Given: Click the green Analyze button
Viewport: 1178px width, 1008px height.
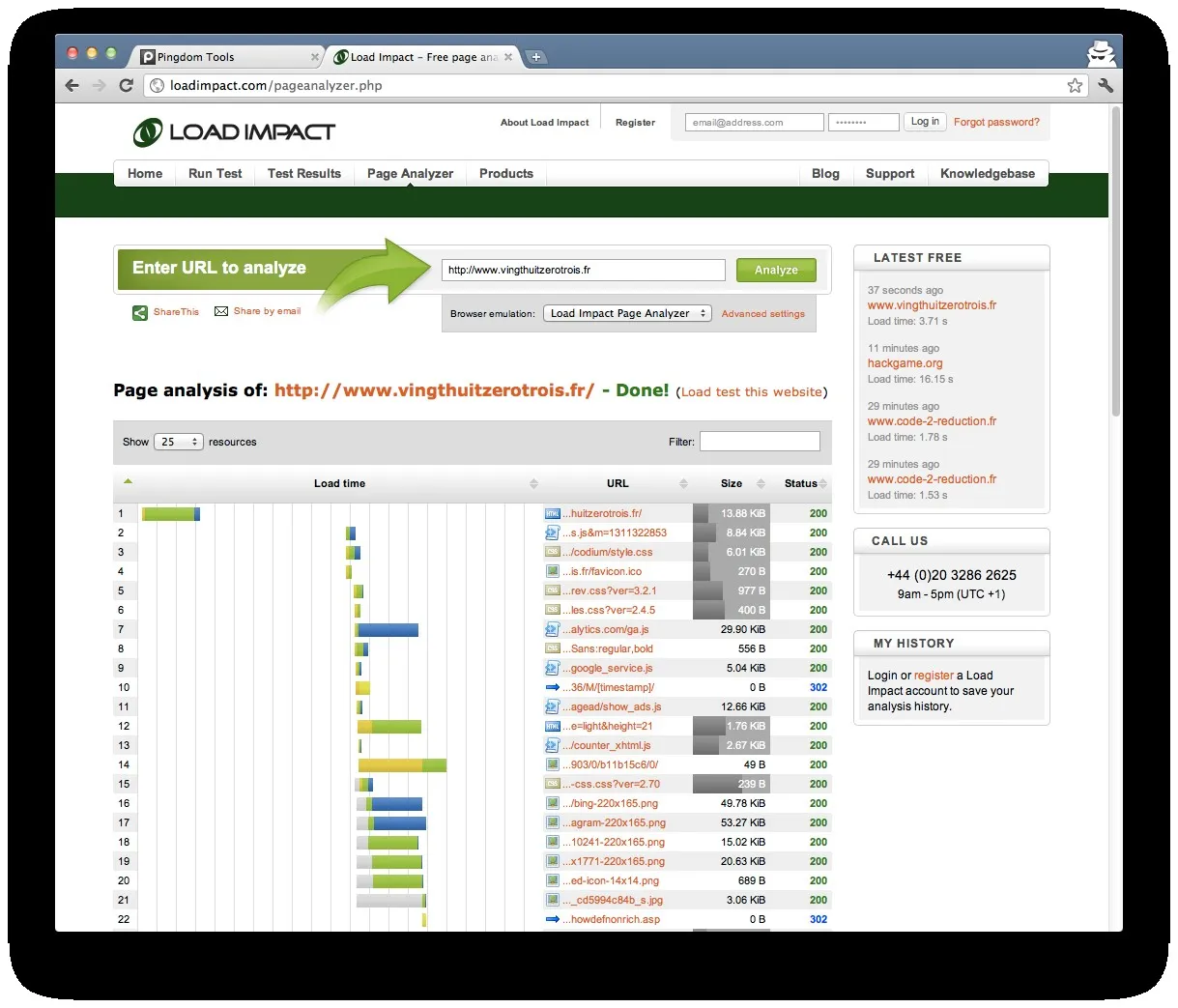Looking at the screenshot, I should 776,271.
